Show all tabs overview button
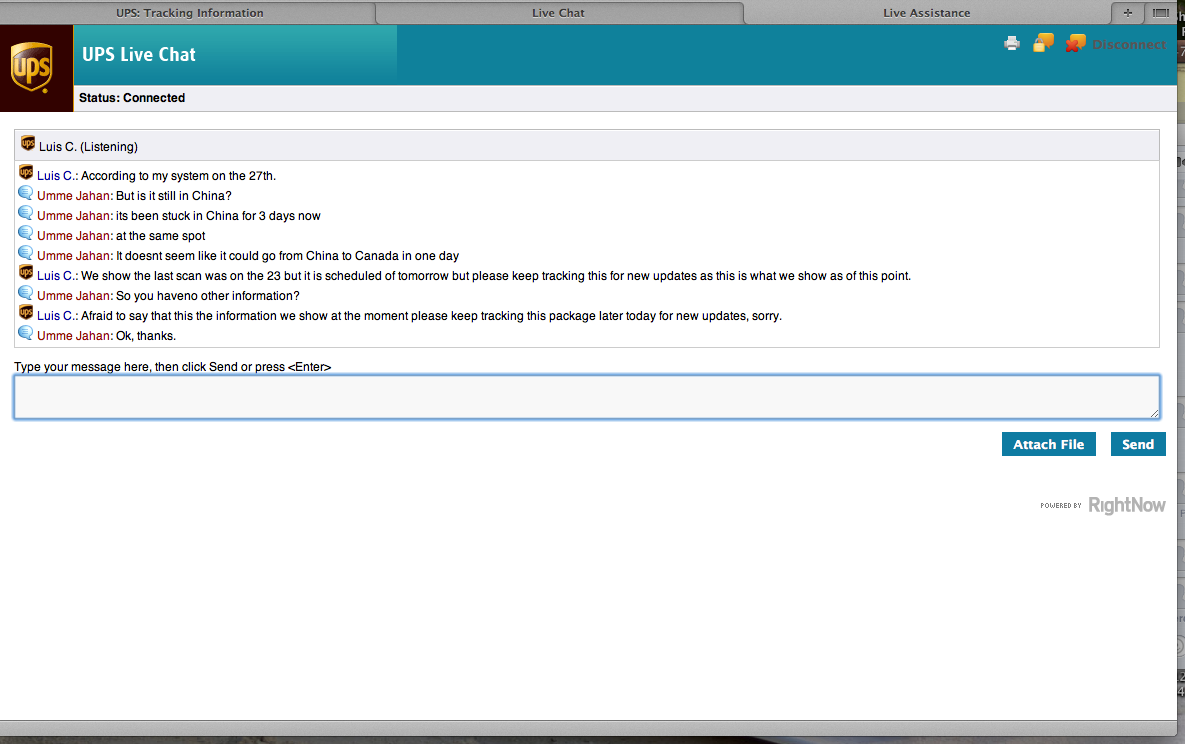 click(x=1161, y=13)
